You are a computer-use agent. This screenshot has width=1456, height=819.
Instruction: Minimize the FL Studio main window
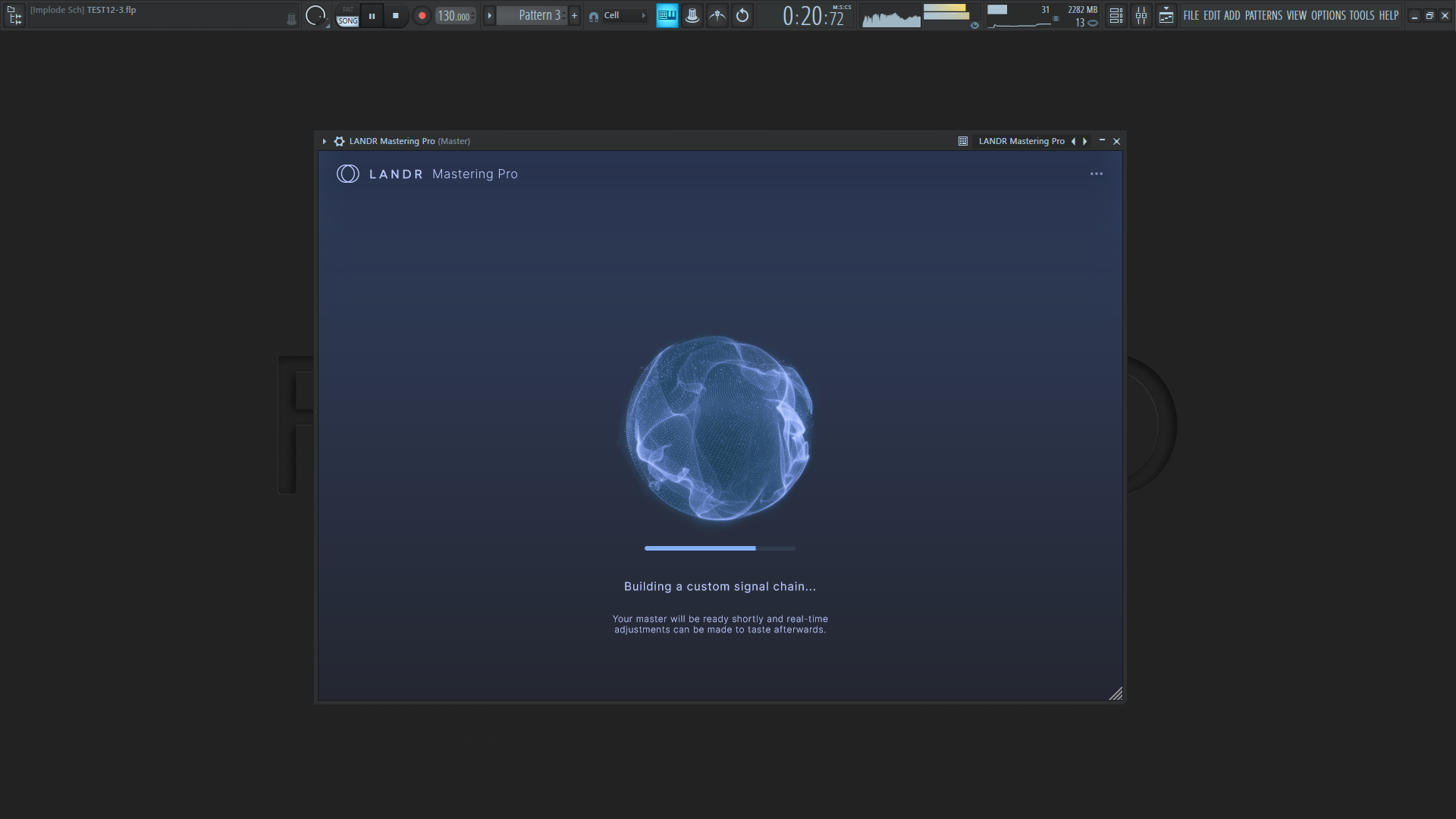coord(1414,15)
